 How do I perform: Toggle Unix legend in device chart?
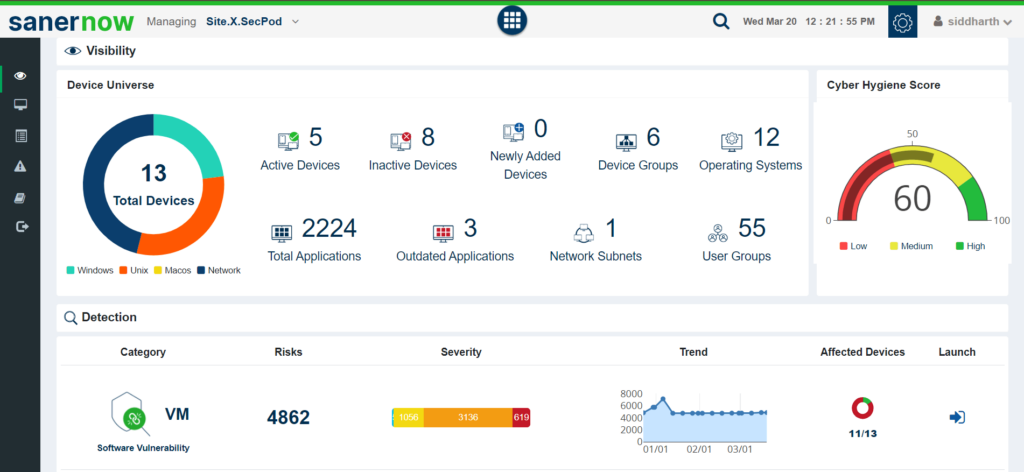(133, 270)
